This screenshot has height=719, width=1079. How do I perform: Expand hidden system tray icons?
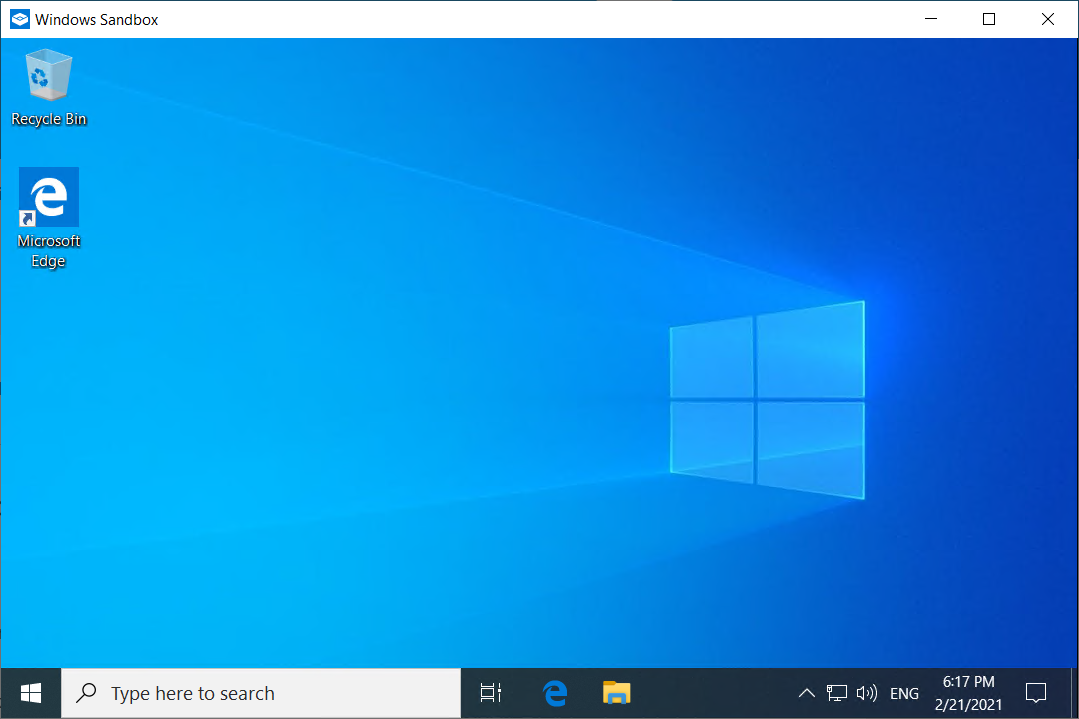[x=806, y=692]
